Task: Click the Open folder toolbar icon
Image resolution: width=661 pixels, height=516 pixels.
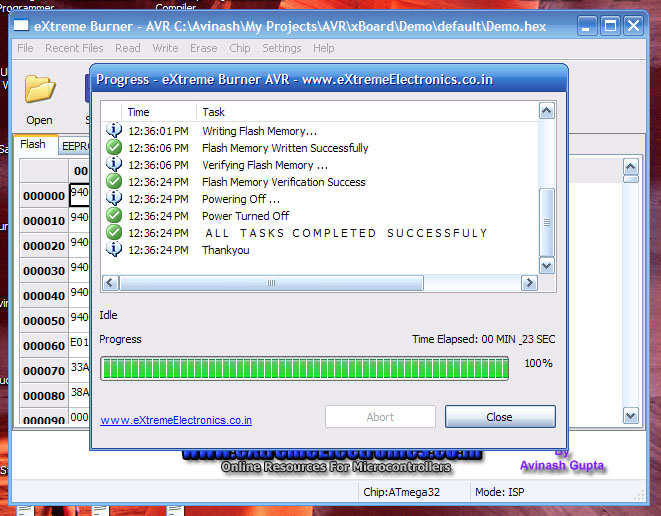Action: click(x=40, y=89)
